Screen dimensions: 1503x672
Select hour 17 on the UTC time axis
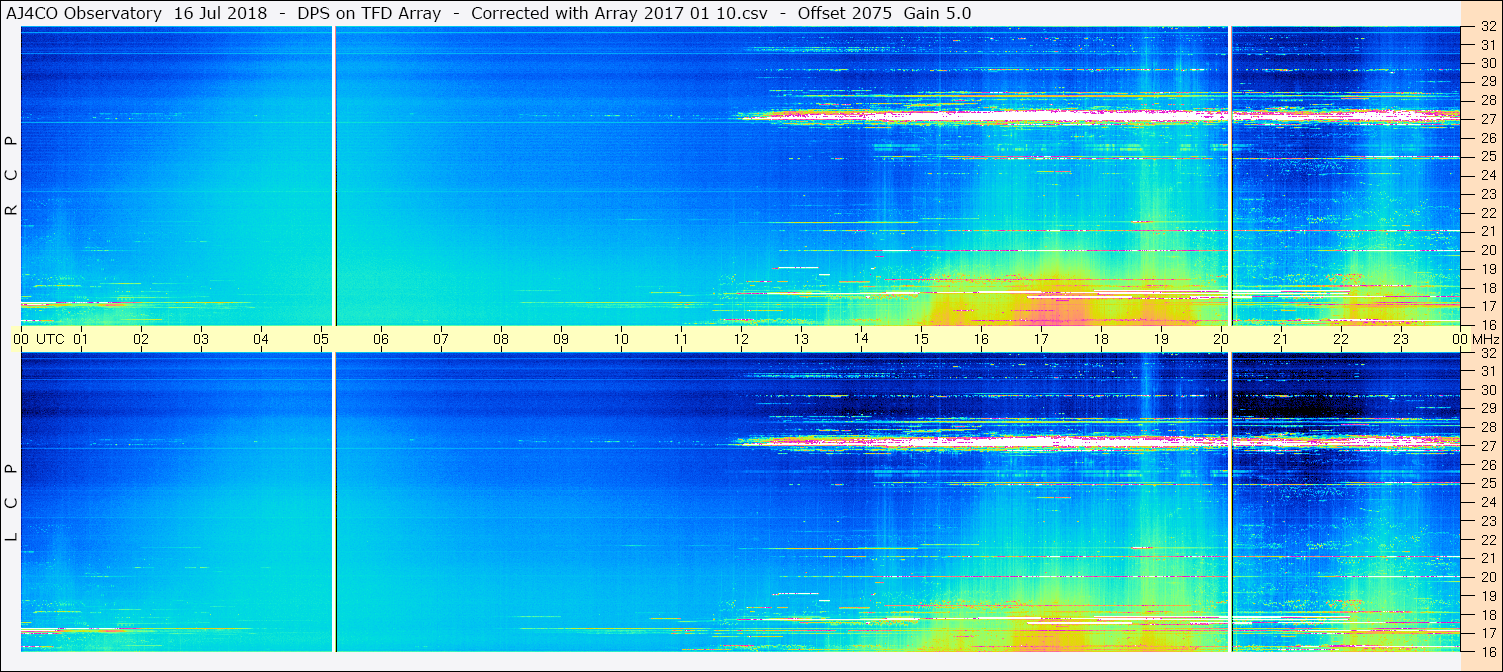pos(1041,339)
